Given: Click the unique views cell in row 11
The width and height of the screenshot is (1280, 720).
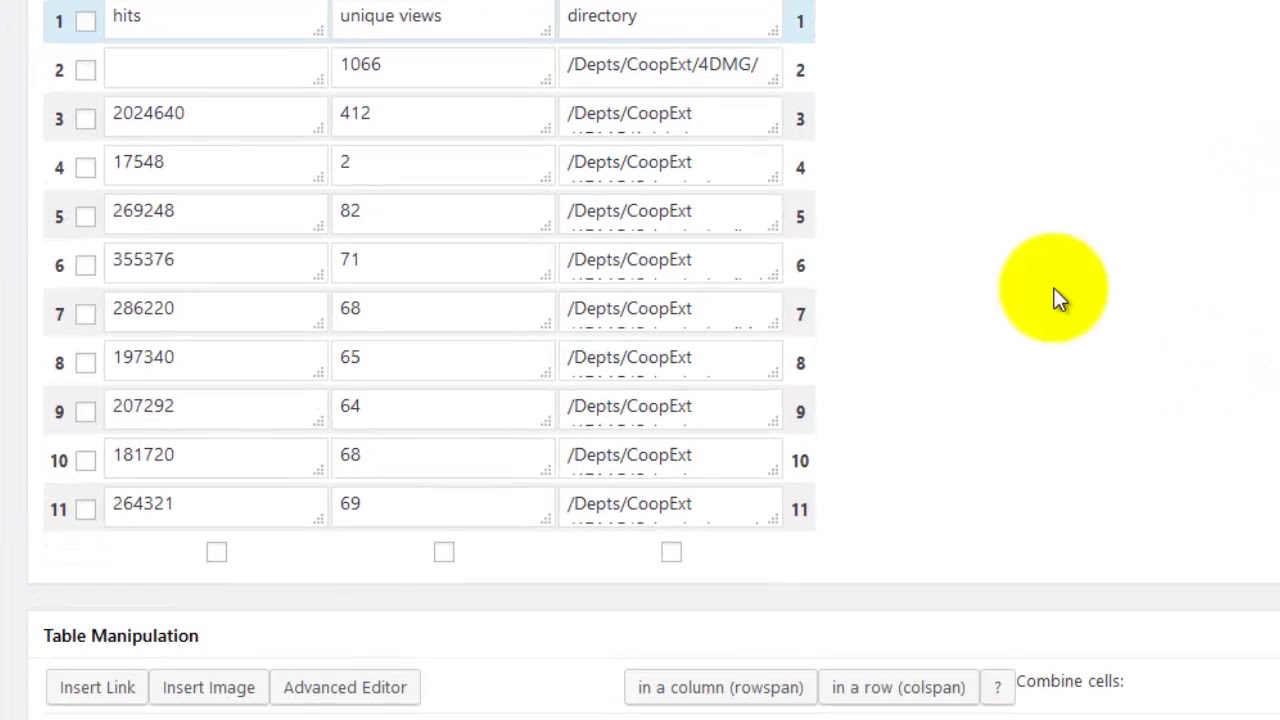Looking at the screenshot, I should point(442,509).
